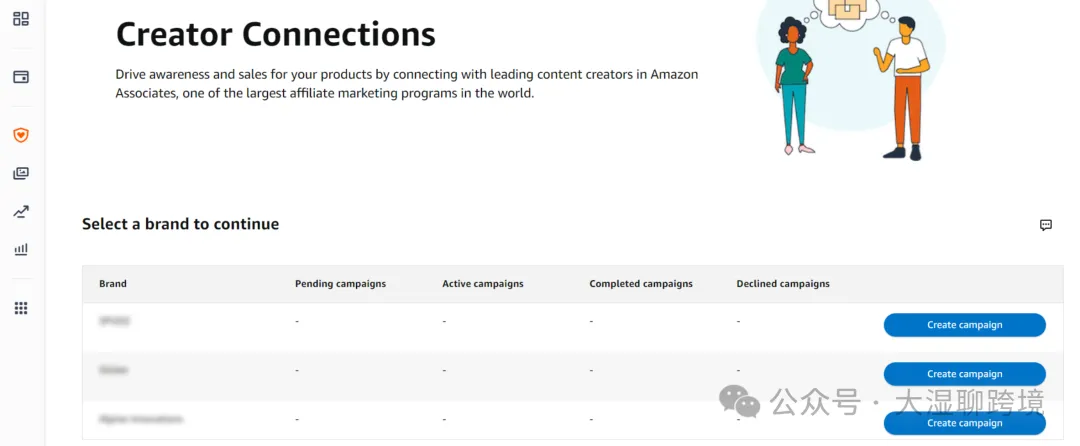The width and height of the screenshot is (1080, 446).
Task: Click the trending arrow chart icon
Action: point(20,211)
